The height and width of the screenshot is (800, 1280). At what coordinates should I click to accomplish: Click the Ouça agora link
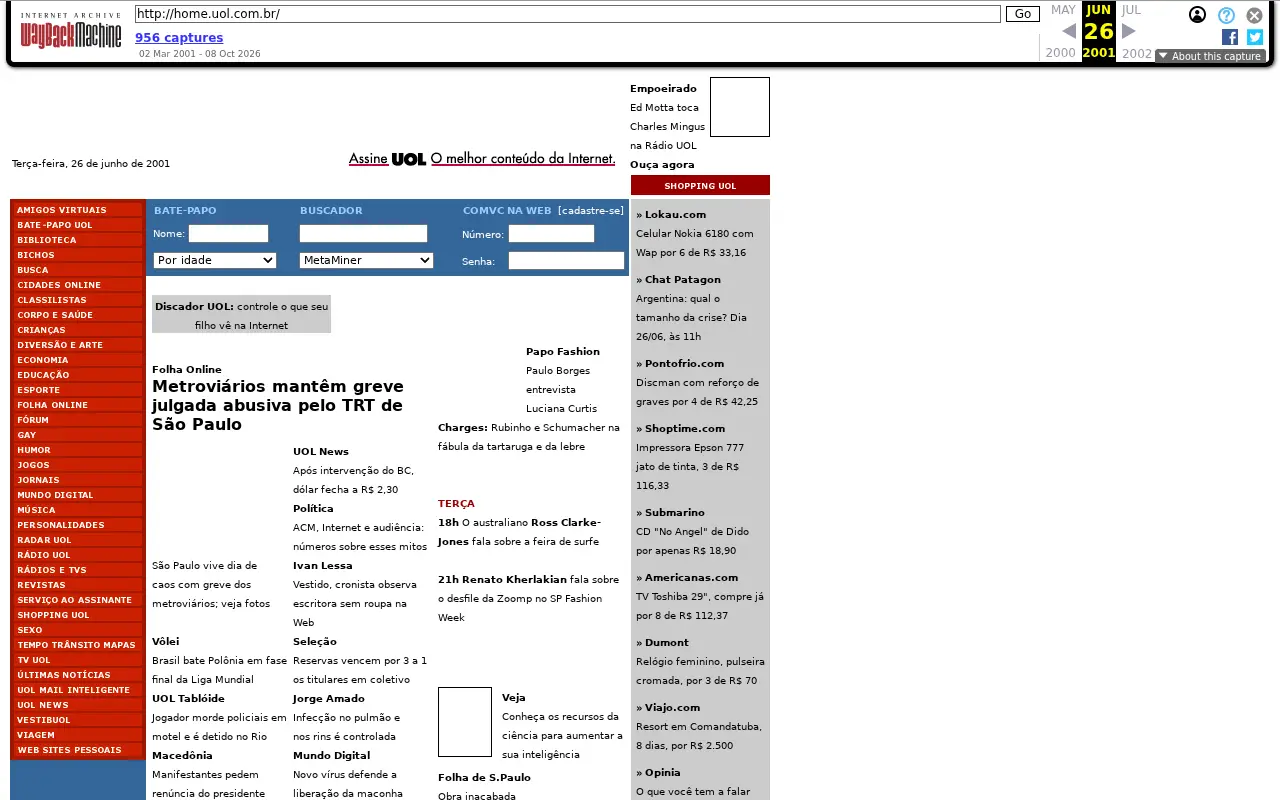coord(662,165)
